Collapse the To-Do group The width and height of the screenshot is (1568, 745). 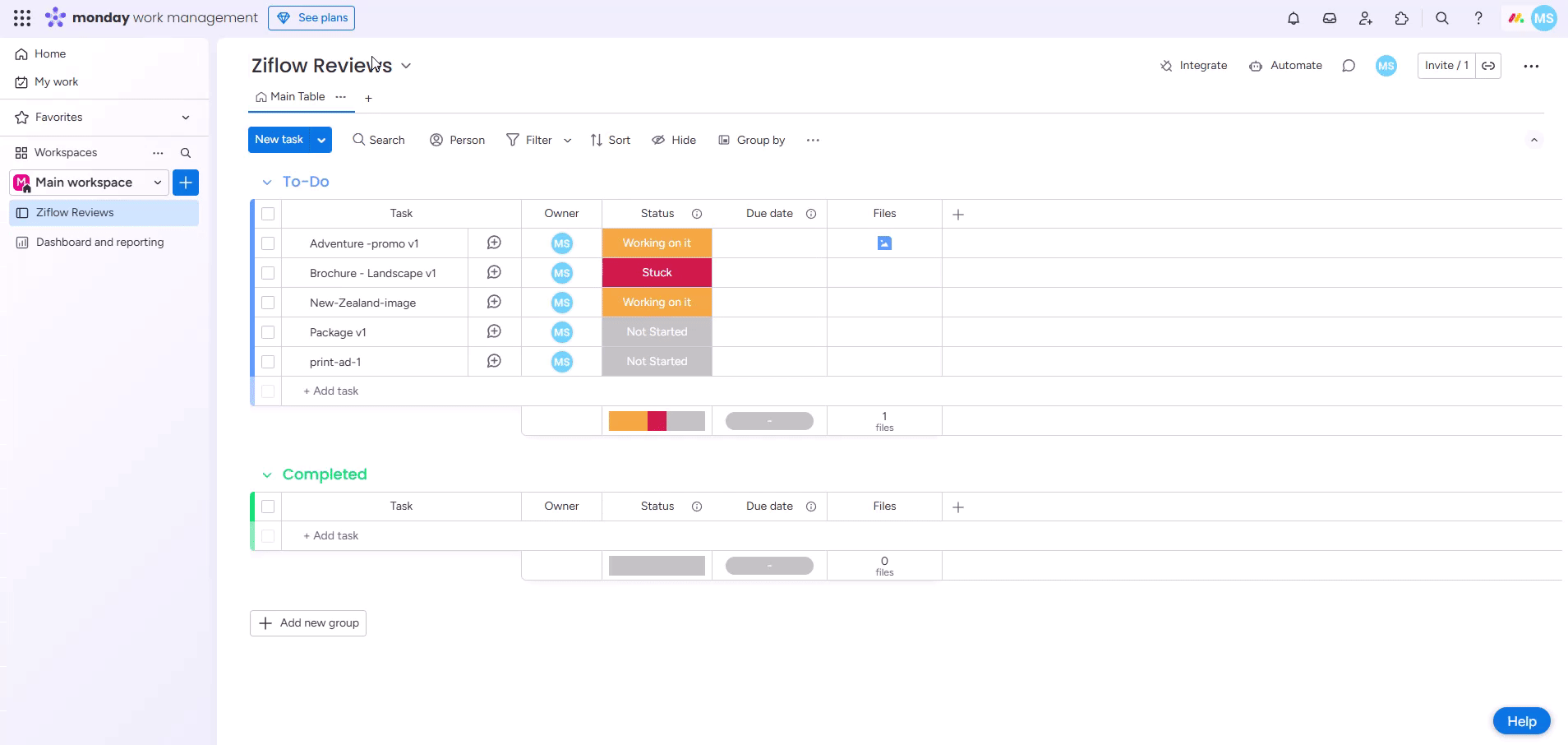point(267,183)
